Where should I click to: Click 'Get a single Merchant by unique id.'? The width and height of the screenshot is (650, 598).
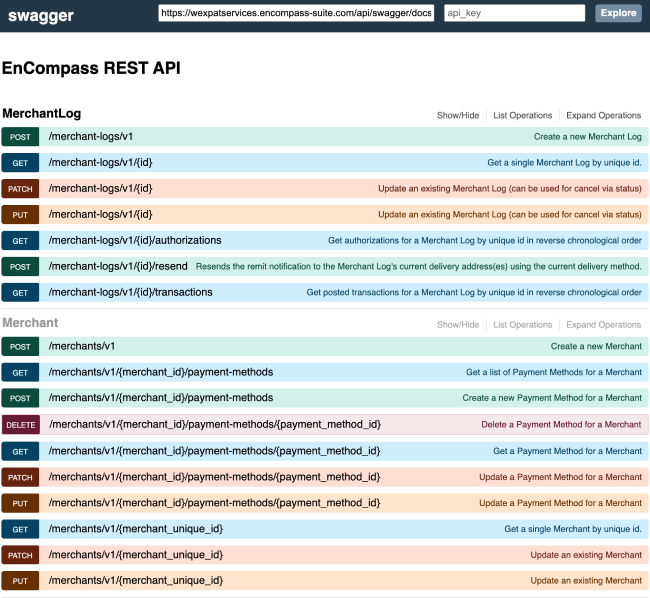[573, 529]
